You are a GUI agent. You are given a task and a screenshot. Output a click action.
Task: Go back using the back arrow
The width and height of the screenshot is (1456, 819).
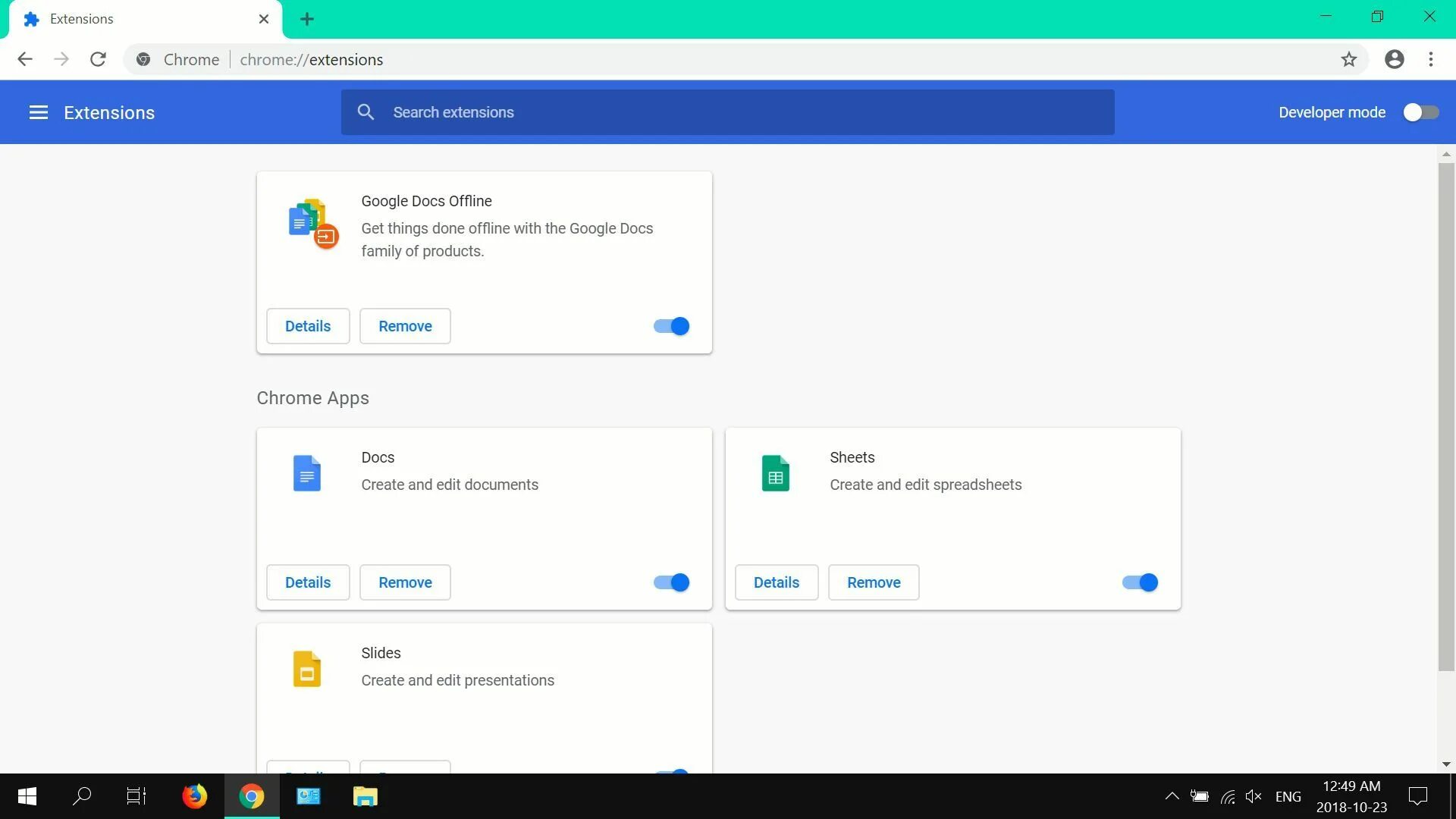pyautogui.click(x=25, y=59)
